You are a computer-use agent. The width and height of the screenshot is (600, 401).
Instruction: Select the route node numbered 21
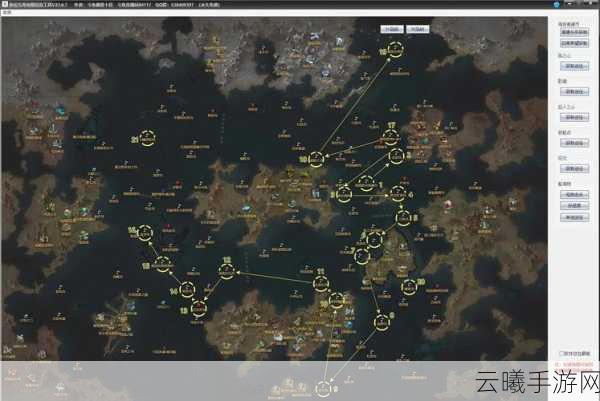(x=147, y=139)
